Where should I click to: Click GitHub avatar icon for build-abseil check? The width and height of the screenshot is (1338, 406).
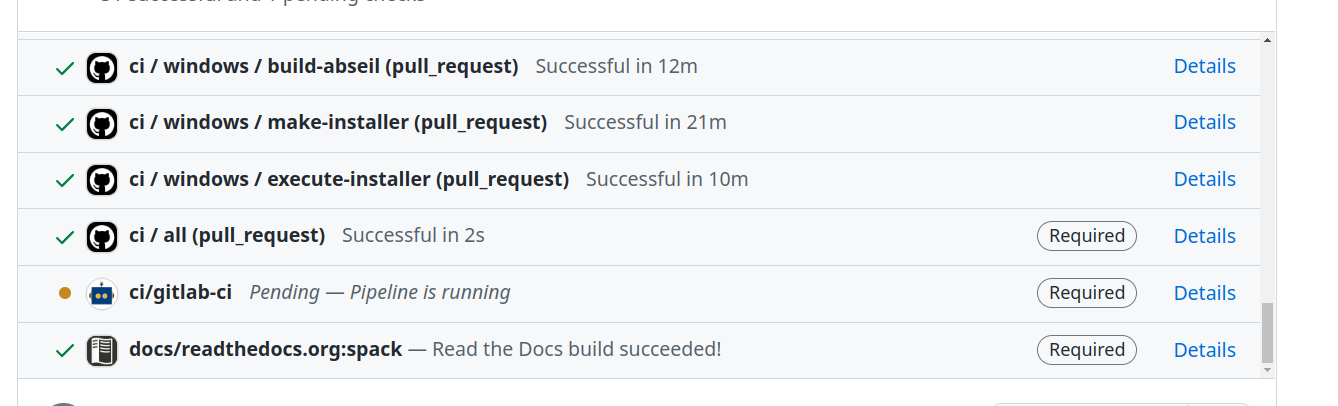(x=102, y=67)
